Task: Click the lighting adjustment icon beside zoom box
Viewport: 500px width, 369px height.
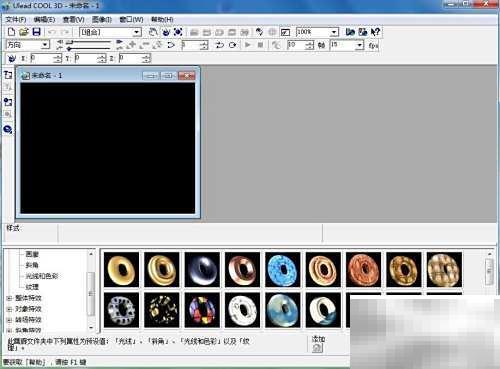Action: click(x=259, y=32)
